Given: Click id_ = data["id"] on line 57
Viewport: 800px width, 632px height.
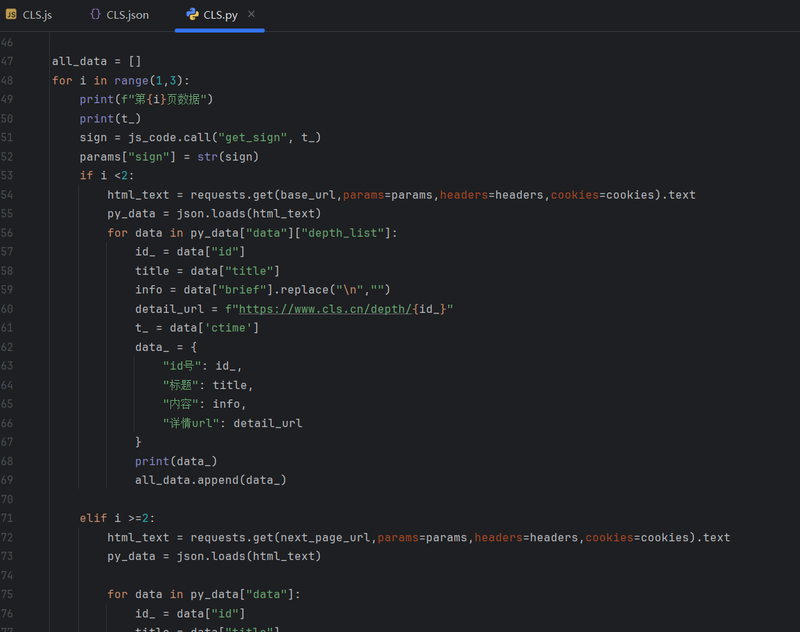Looking at the screenshot, I should 190,251.
